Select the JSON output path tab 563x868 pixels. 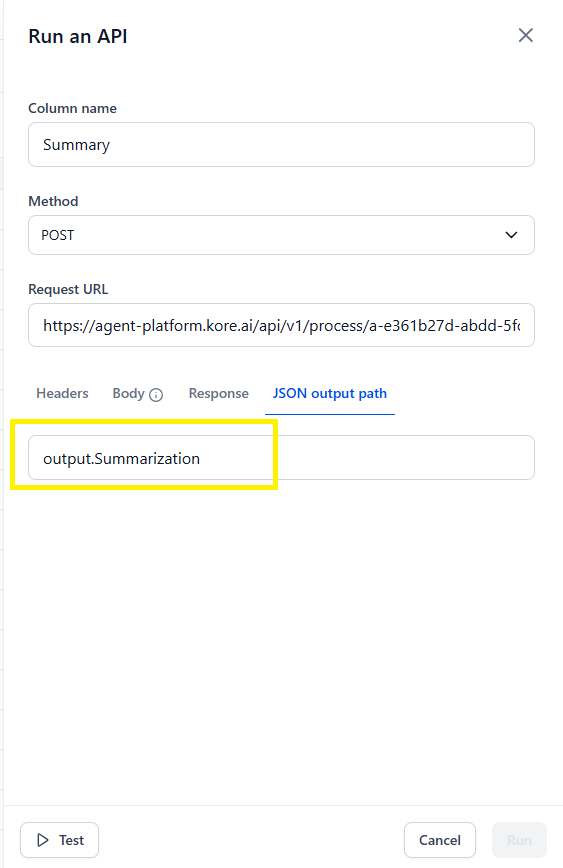click(329, 394)
